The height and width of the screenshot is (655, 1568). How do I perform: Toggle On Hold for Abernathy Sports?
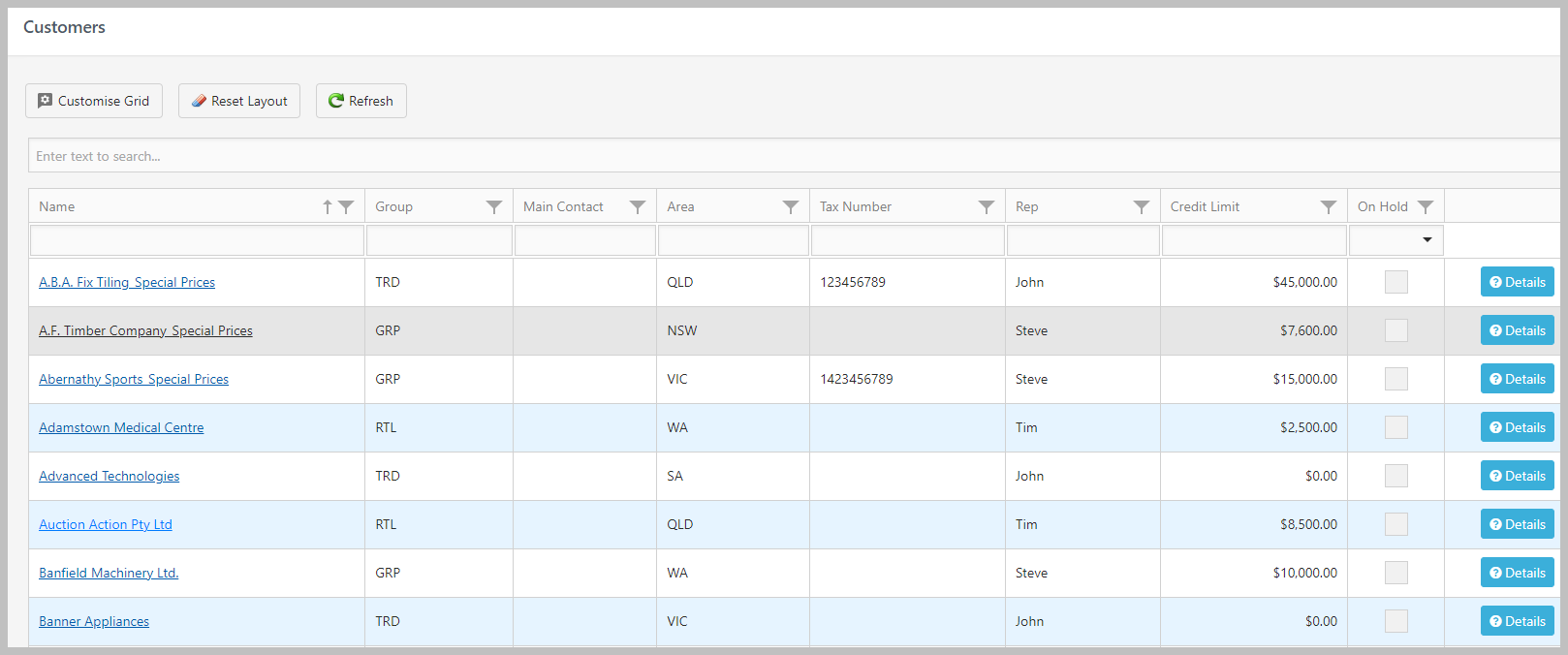(x=1396, y=379)
